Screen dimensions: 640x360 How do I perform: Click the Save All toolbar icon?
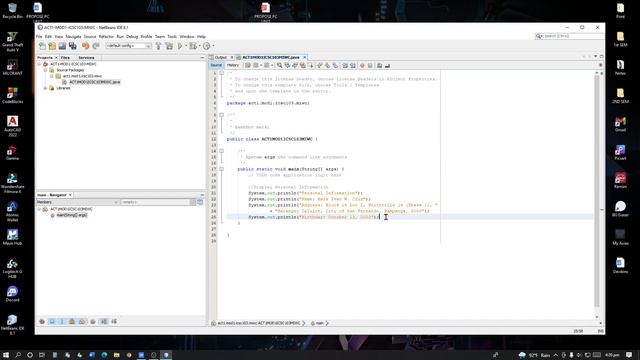(73, 46)
